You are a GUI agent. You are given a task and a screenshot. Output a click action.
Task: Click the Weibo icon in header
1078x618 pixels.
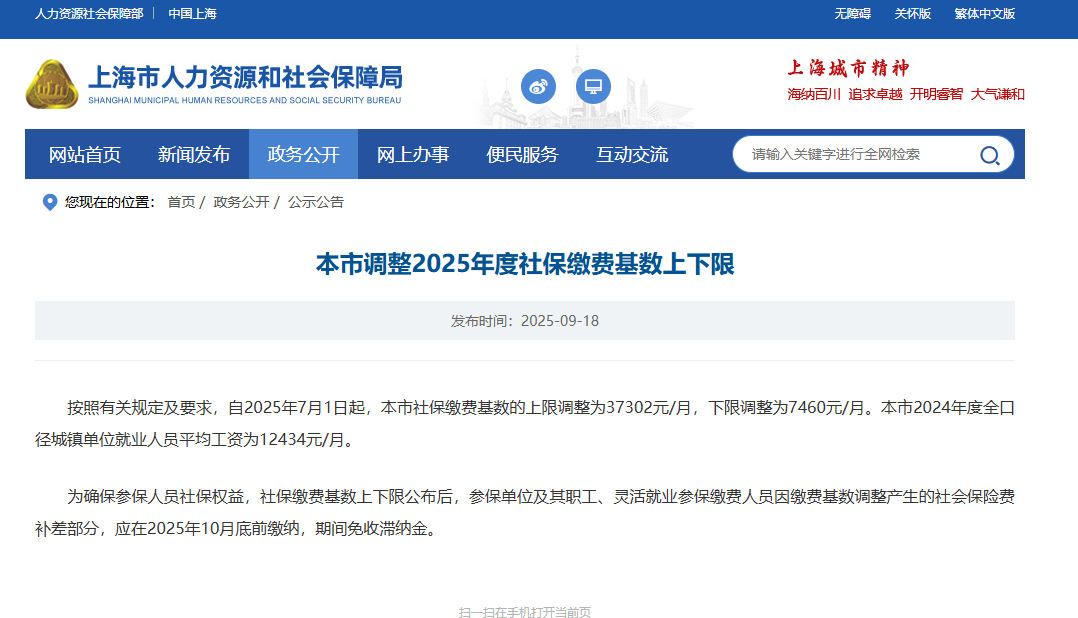(x=538, y=86)
